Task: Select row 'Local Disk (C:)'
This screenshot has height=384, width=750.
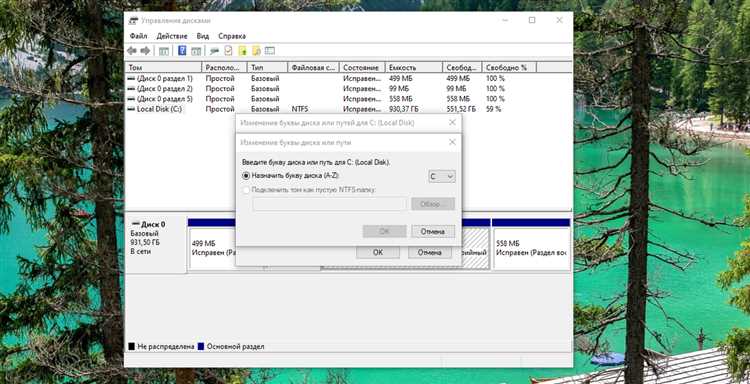Action: (348, 109)
